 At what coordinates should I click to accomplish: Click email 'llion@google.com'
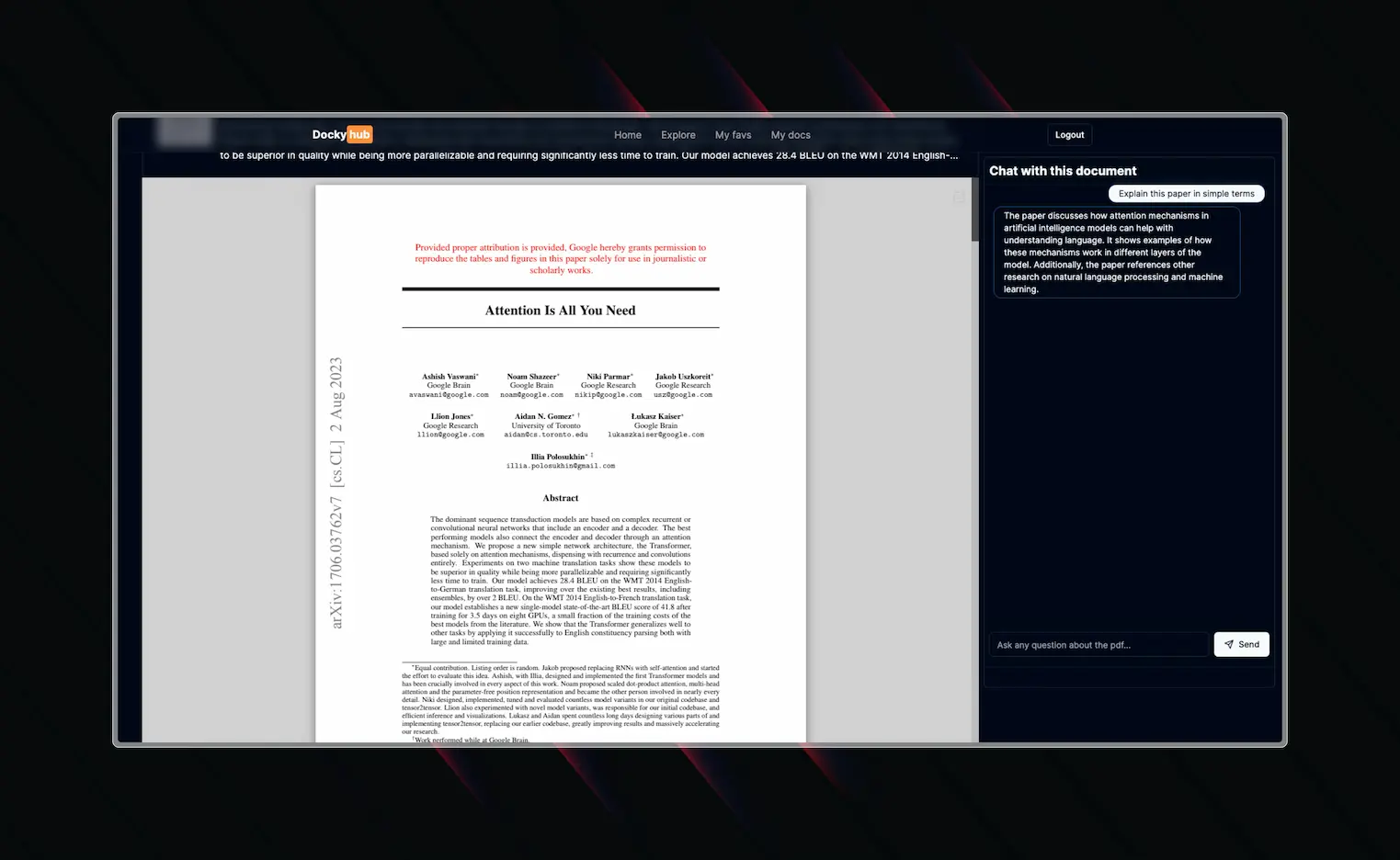pos(450,435)
